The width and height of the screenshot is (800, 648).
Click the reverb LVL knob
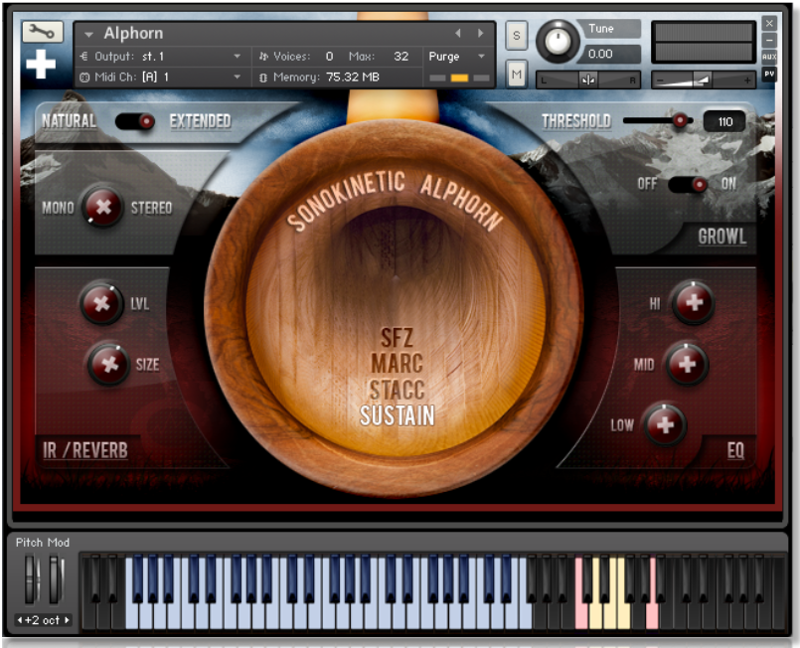(102, 303)
